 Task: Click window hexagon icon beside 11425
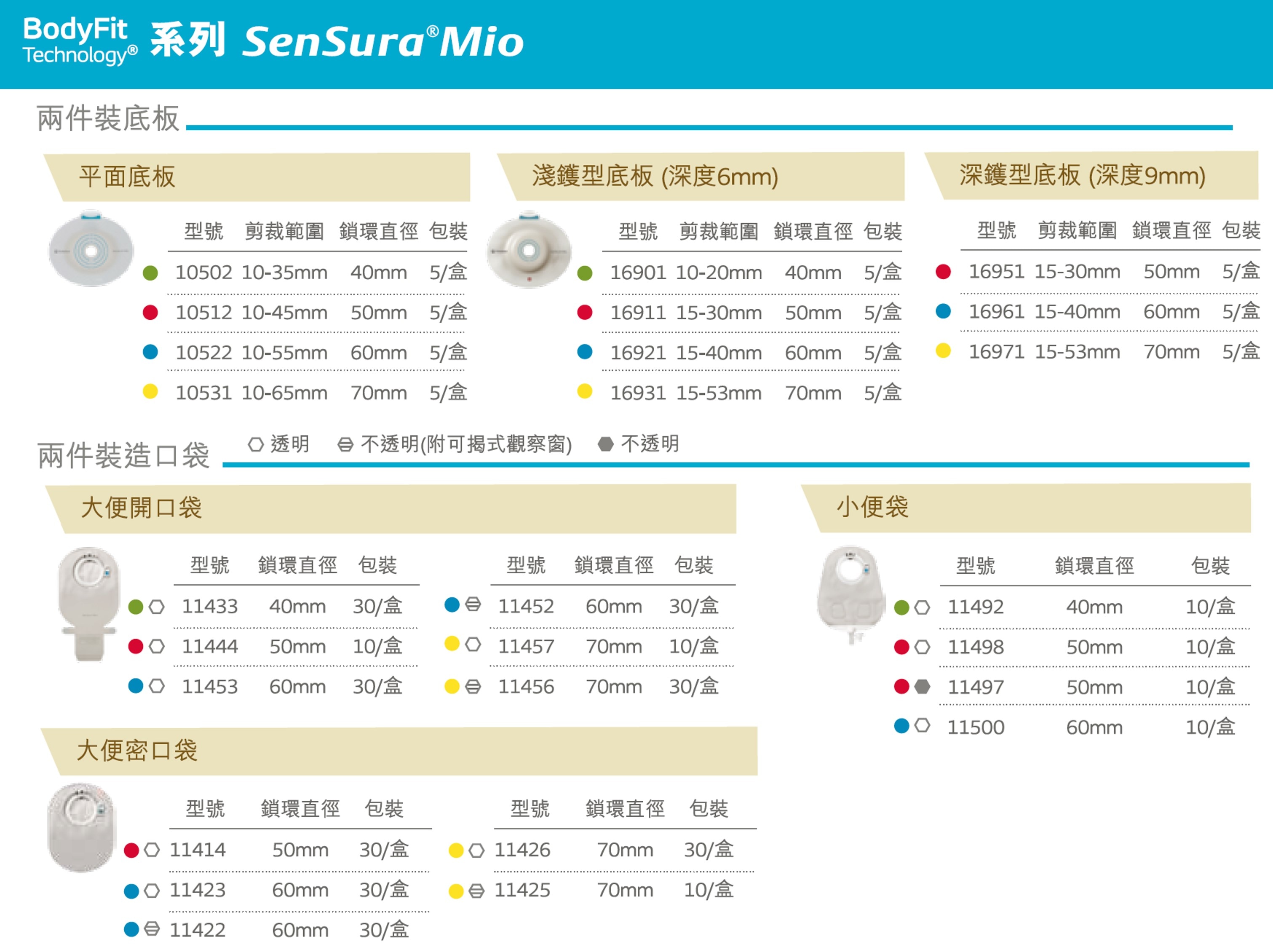click(x=476, y=892)
